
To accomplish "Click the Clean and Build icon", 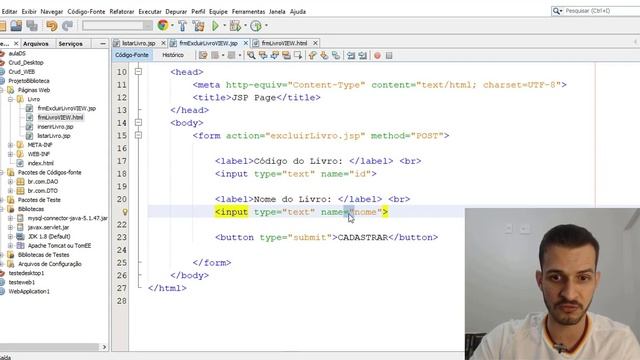I will point(199,26).
